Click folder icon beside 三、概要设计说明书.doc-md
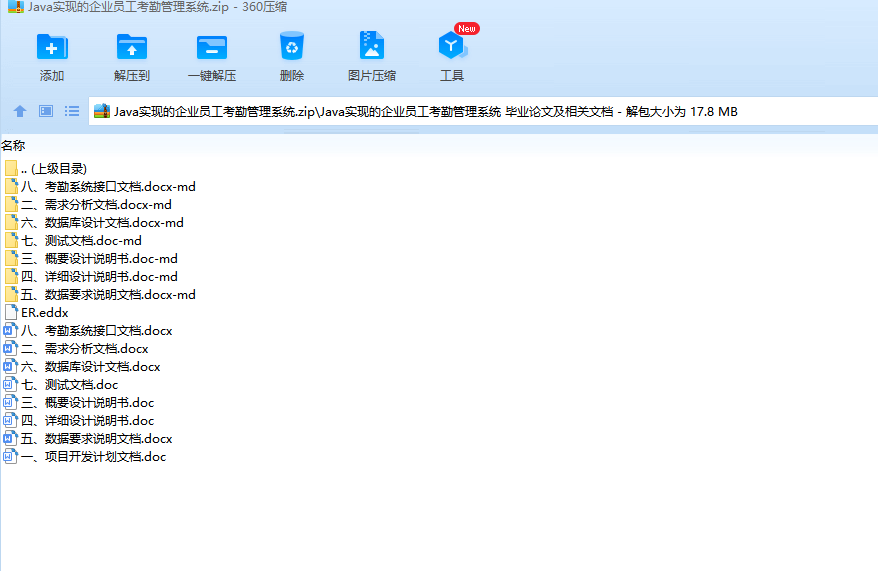878x571 pixels. click(x=11, y=258)
